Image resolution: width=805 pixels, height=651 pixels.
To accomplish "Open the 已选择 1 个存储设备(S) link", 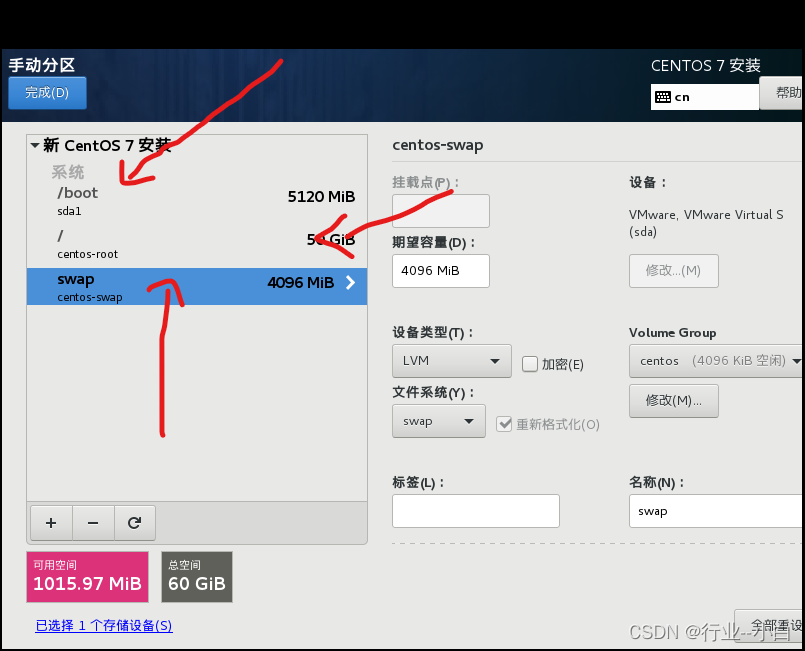I will (104, 625).
